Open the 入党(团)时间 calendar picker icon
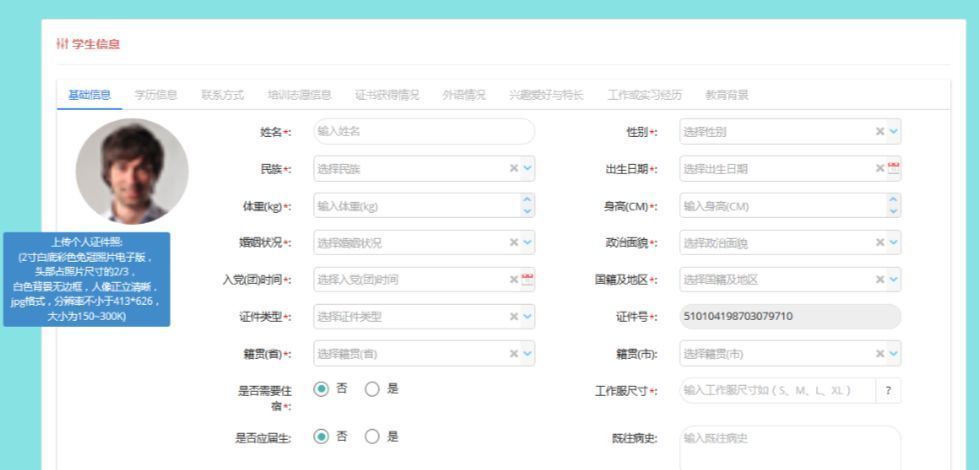The height and width of the screenshot is (470, 979). coord(528,280)
